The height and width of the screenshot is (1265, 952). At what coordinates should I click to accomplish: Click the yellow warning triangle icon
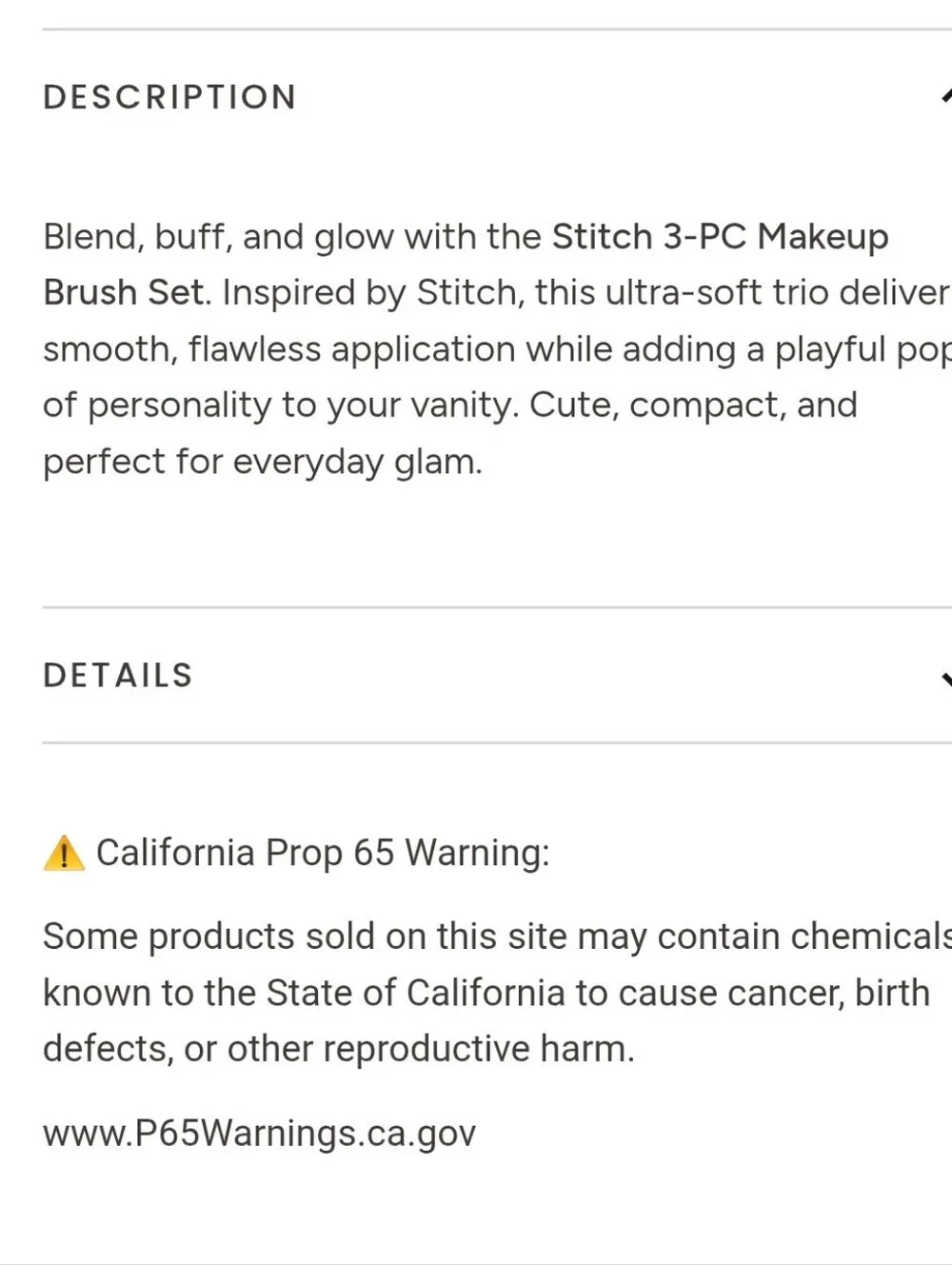[64, 853]
